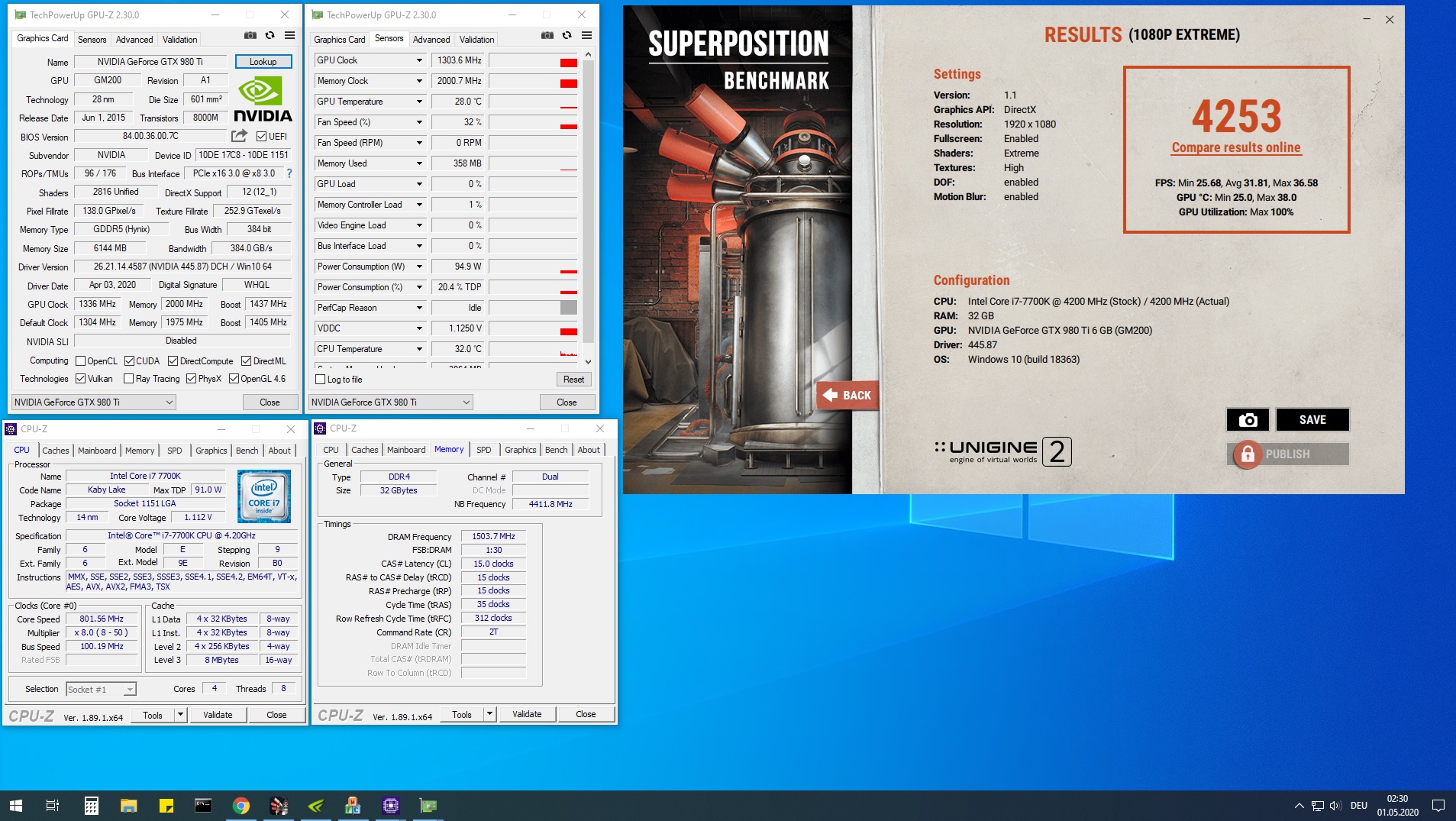Show Bus Interface help via the question mark
This screenshot has height=821, width=1456.
289,173
